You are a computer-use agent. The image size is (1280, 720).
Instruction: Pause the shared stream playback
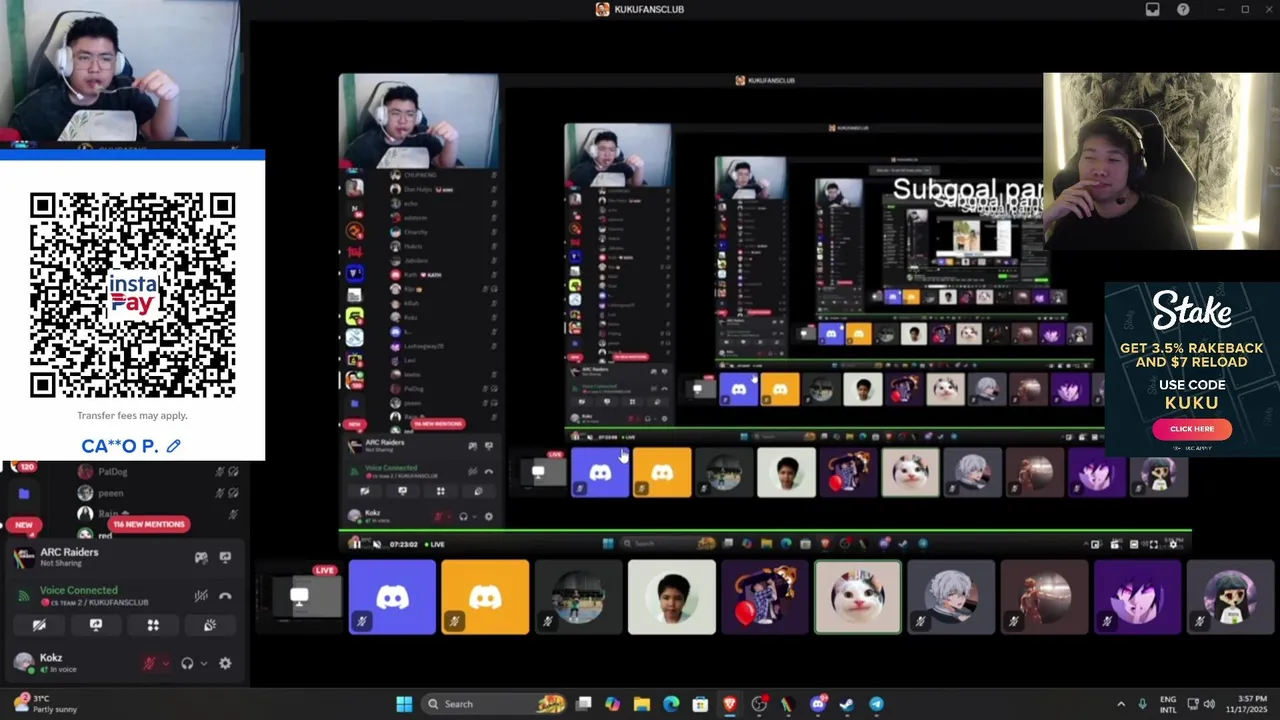[x=355, y=544]
